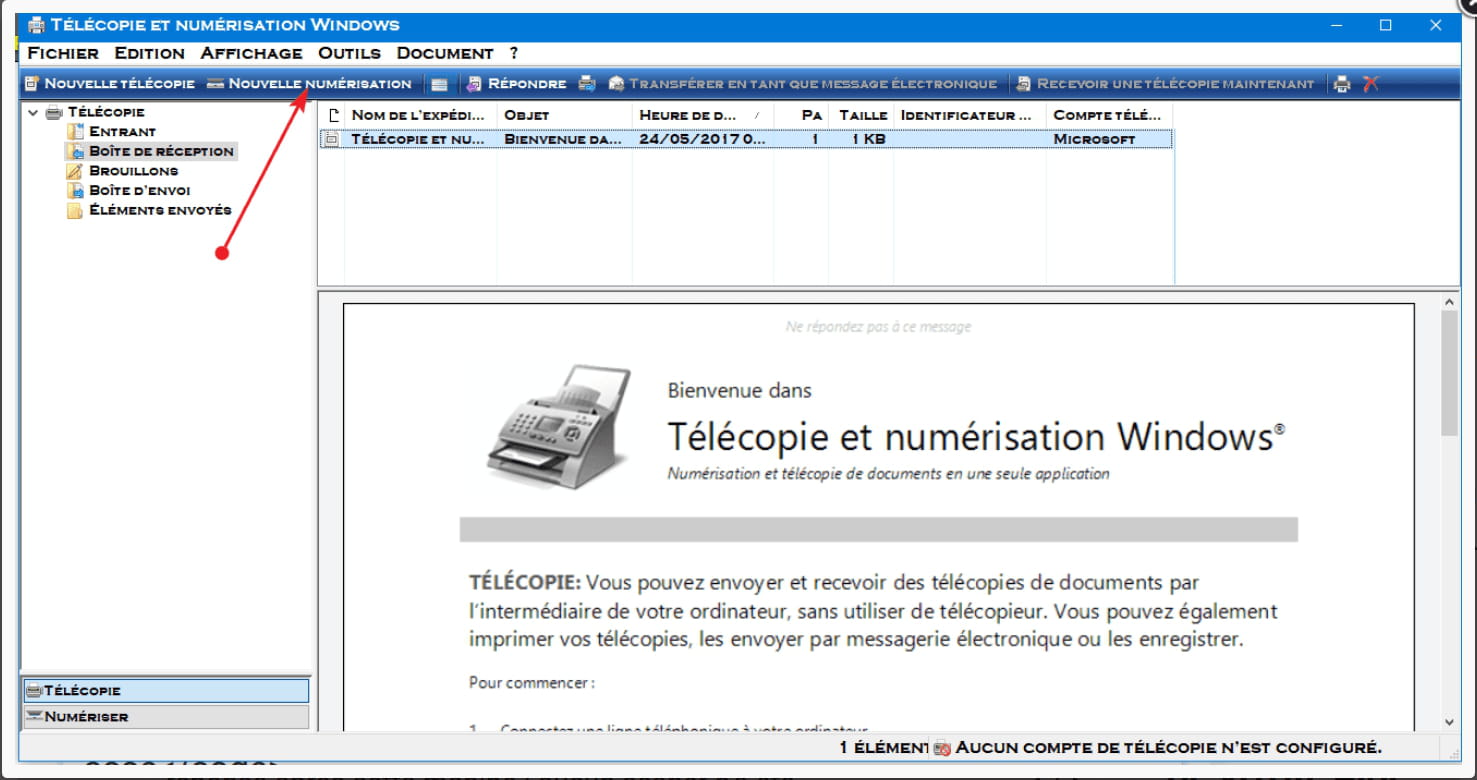Collapse the Télécopie tree node

33,113
